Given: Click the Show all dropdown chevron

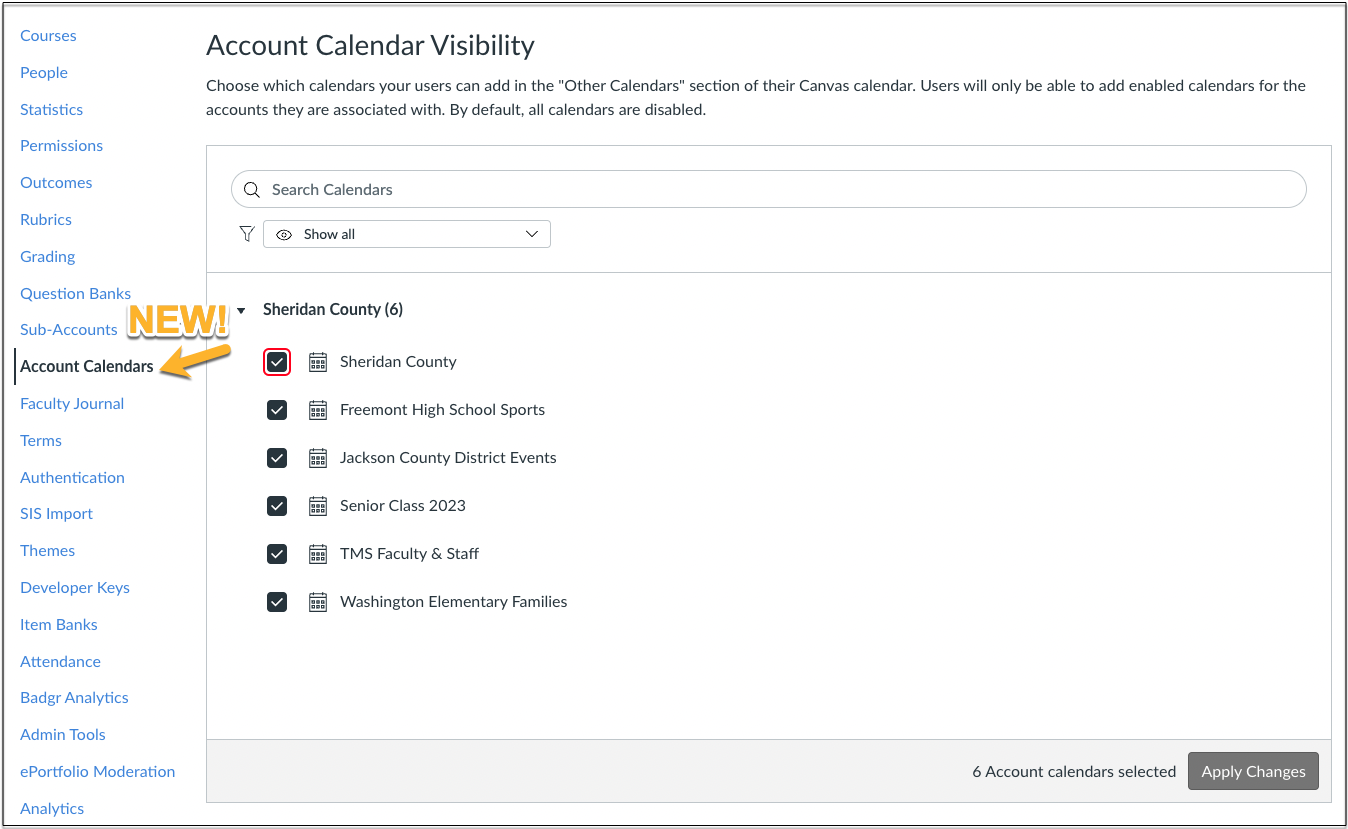Looking at the screenshot, I should click(532, 233).
